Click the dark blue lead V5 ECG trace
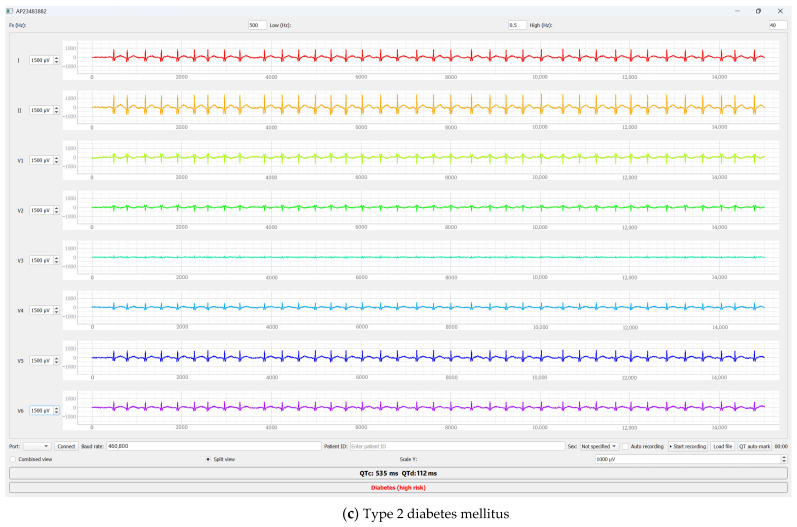The height and width of the screenshot is (527, 797). pyautogui.click(x=428, y=357)
